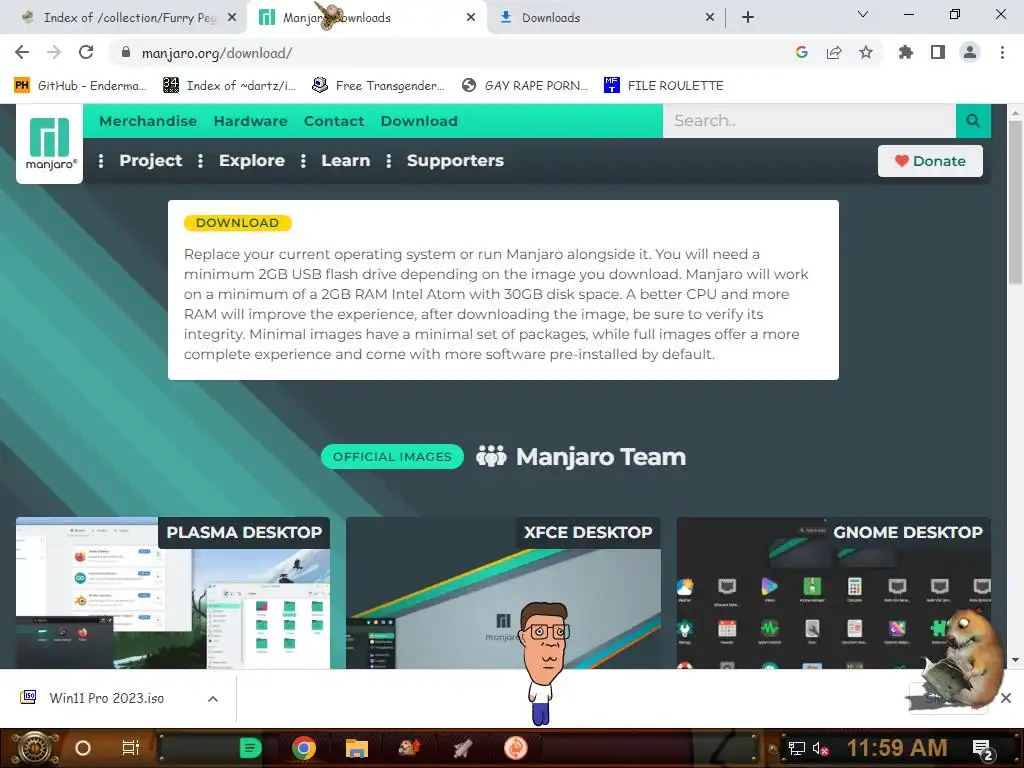Viewport: 1024px width, 768px height.
Task: Click the Donate button
Action: point(930,161)
